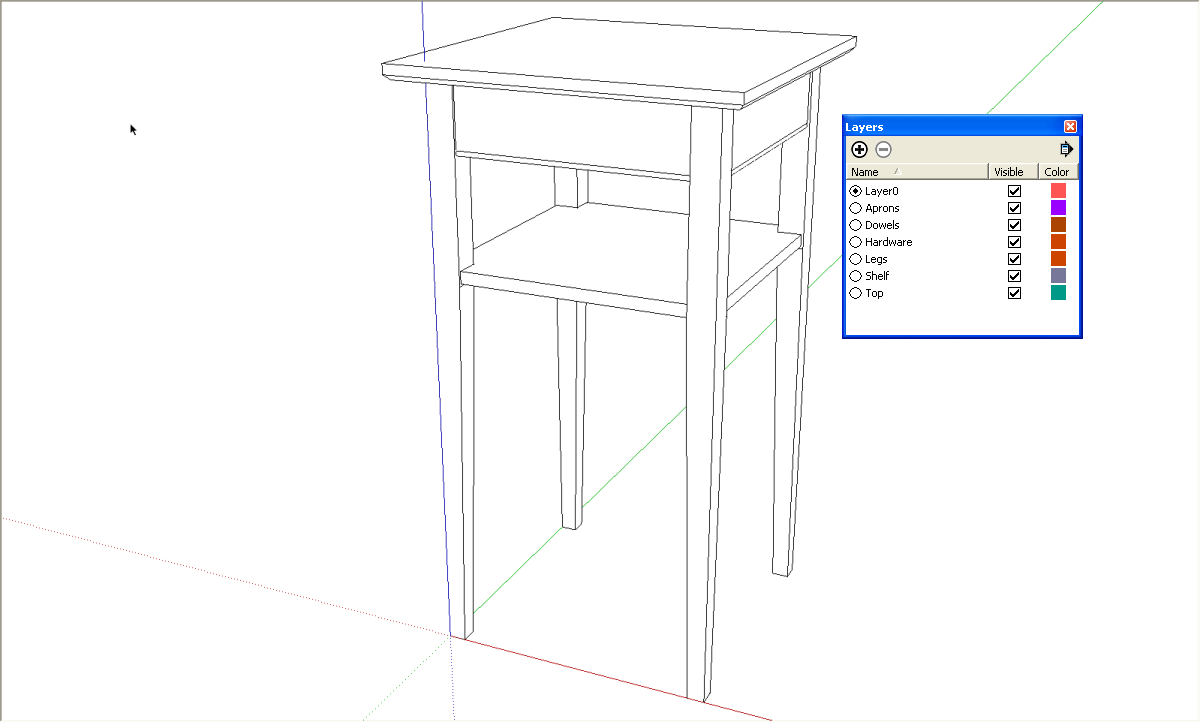Uncheck Hardware layer visibility
The height and width of the screenshot is (722, 1200).
tap(1014, 242)
